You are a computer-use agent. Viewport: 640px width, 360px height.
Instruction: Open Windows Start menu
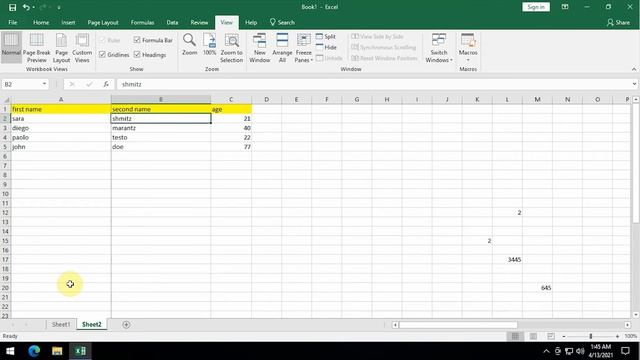pyautogui.click(x=10, y=351)
